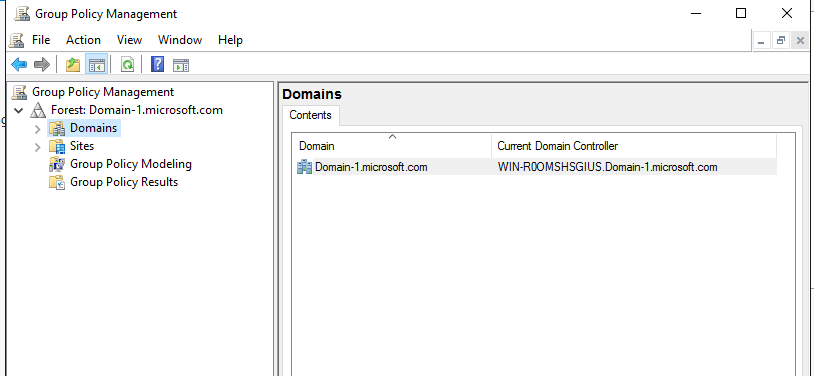Click the Group Policy Management title bar icon
Image resolution: width=814 pixels, height=376 pixels.
click(22, 14)
